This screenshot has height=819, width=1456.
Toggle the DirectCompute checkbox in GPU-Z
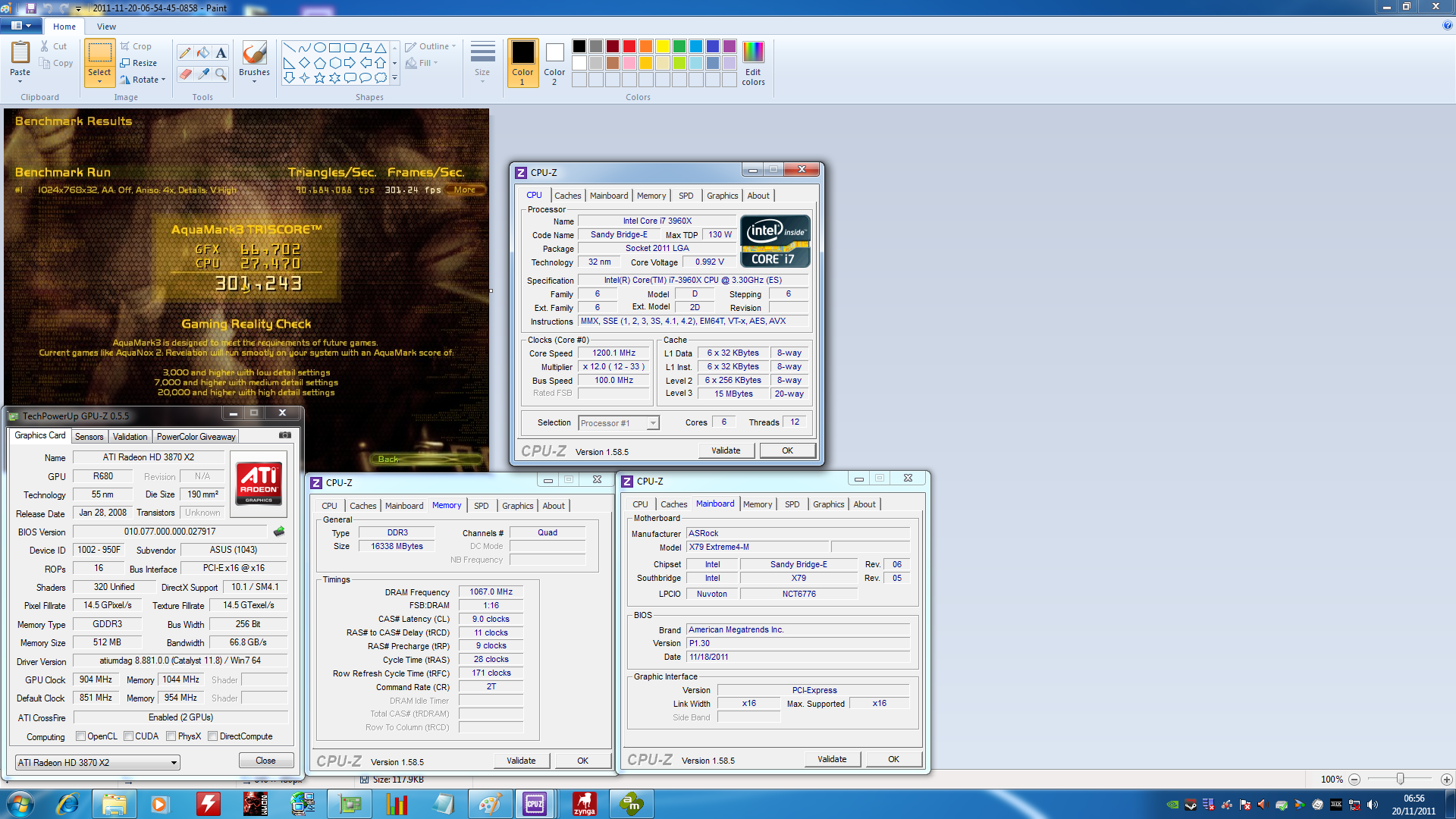(x=213, y=736)
